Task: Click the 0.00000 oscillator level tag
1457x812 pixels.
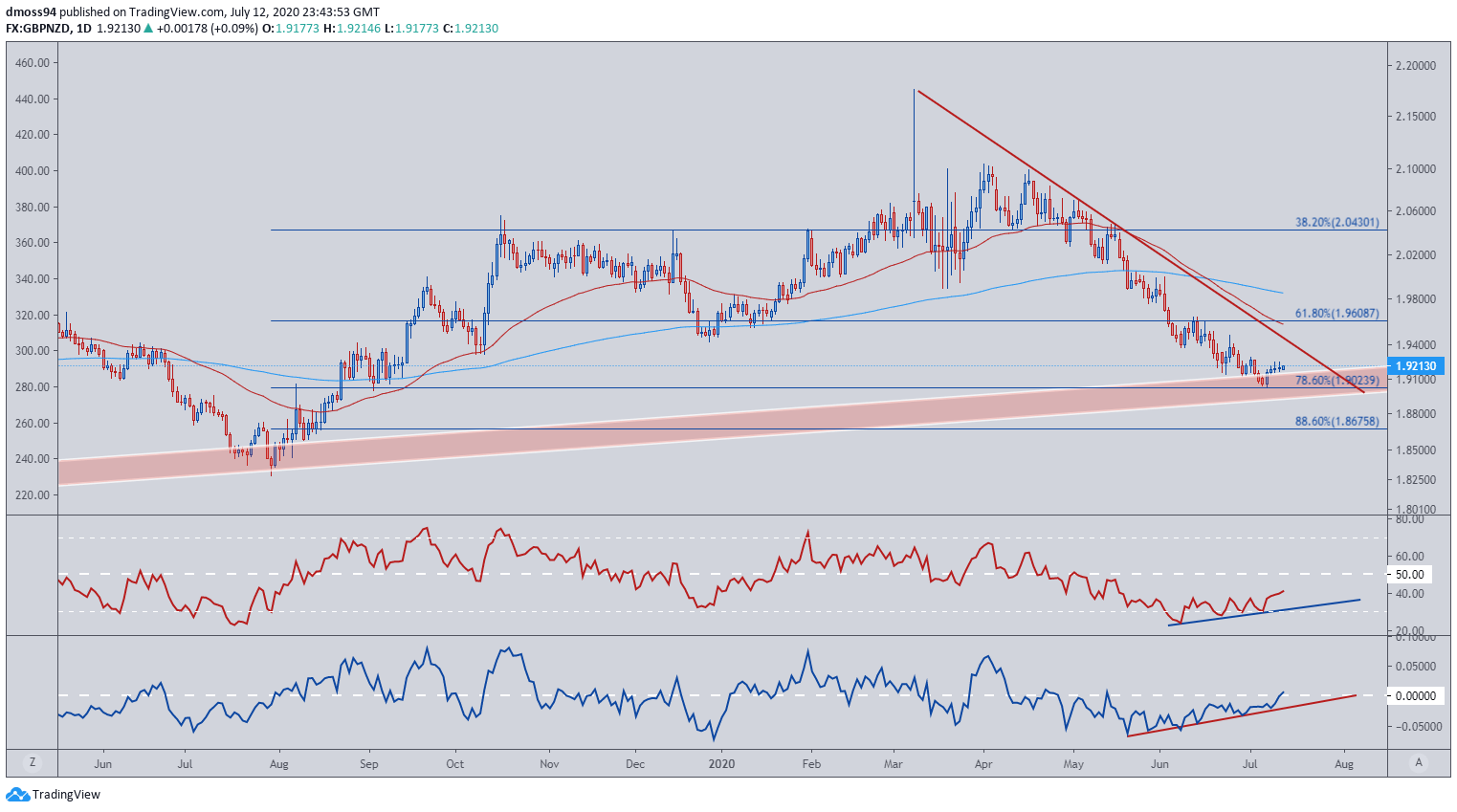Action: (x=1416, y=696)
